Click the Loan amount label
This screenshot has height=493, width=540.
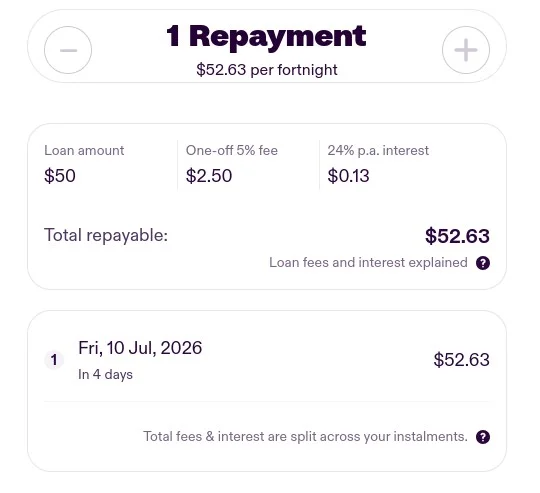(x=84, y=150)
